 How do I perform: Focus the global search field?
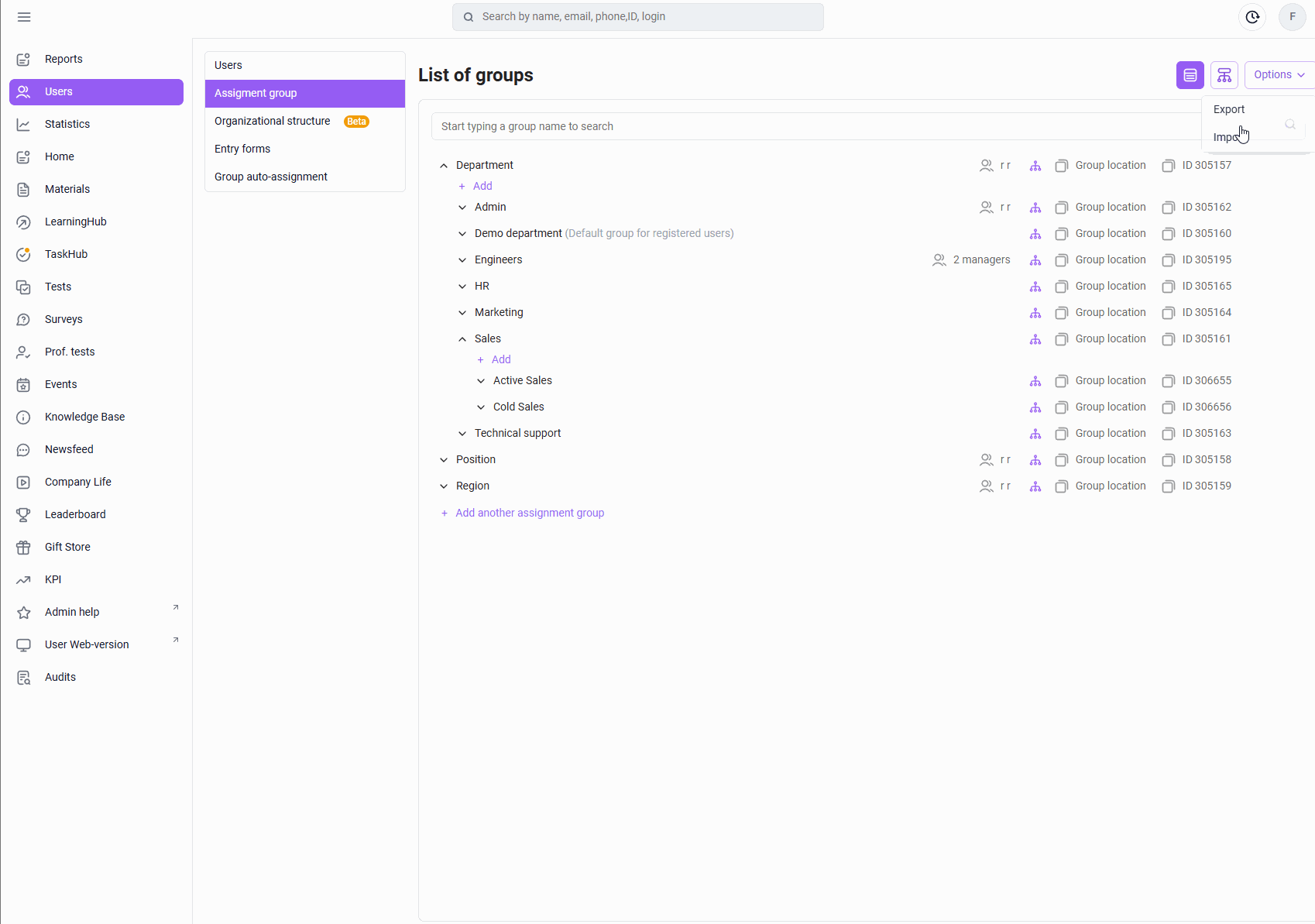(638, 17)
